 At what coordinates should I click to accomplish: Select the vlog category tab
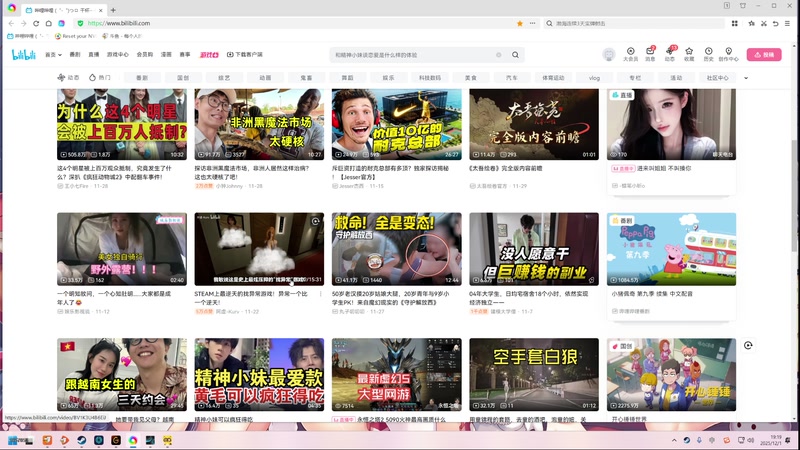coord(594,78)
